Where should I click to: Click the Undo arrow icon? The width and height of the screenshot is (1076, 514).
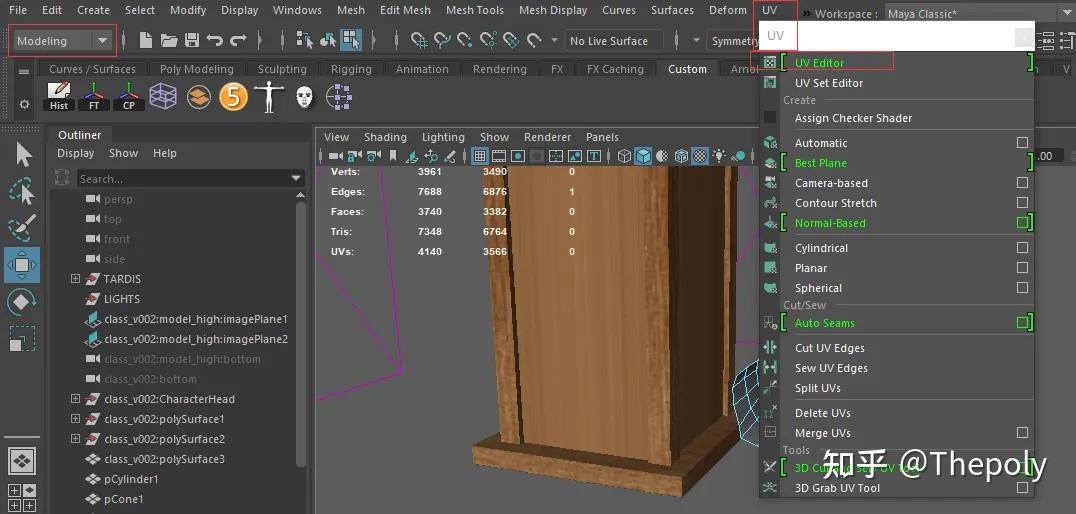click(x=214, y=41)
